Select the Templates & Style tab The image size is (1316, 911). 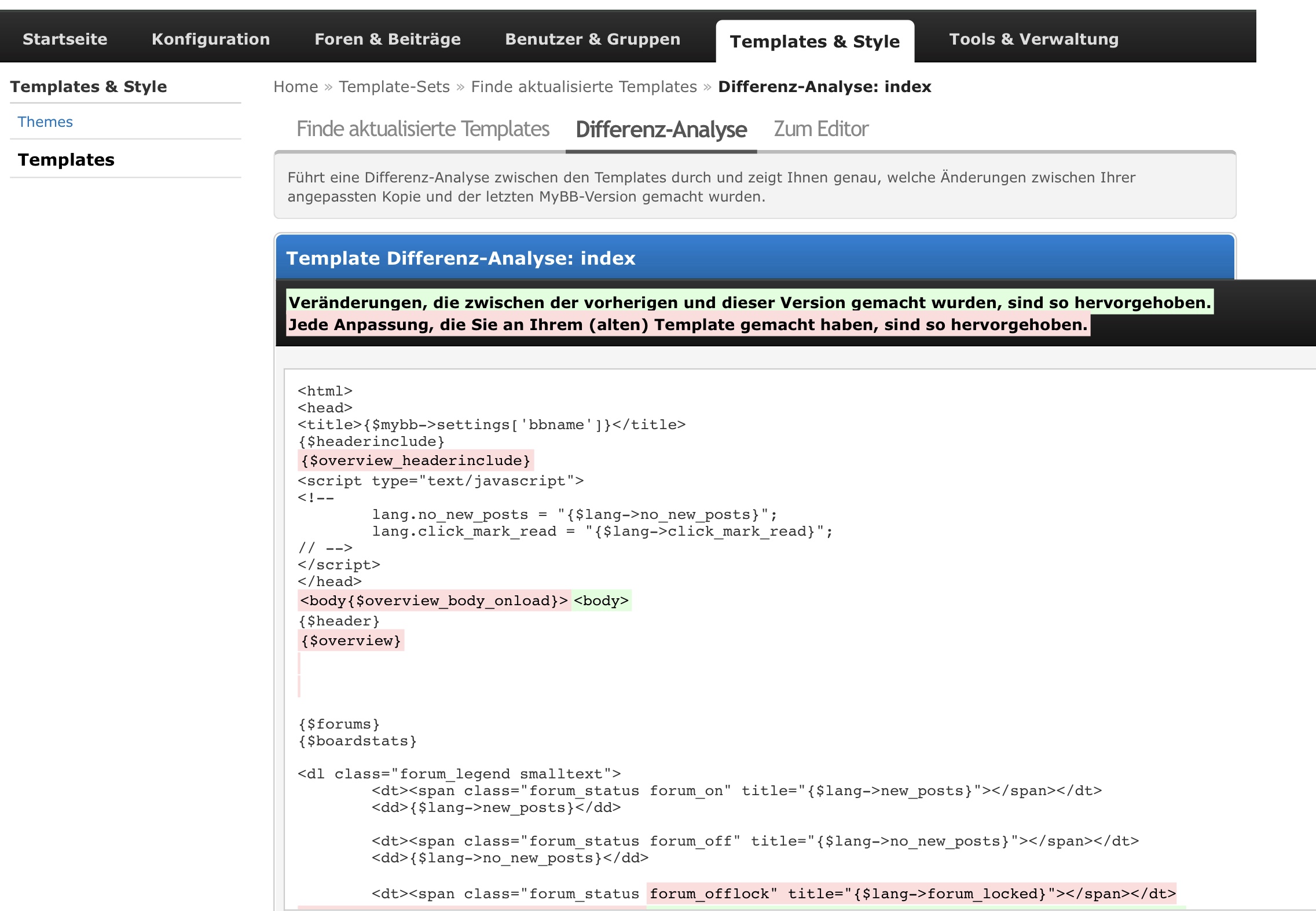[815, 42]
